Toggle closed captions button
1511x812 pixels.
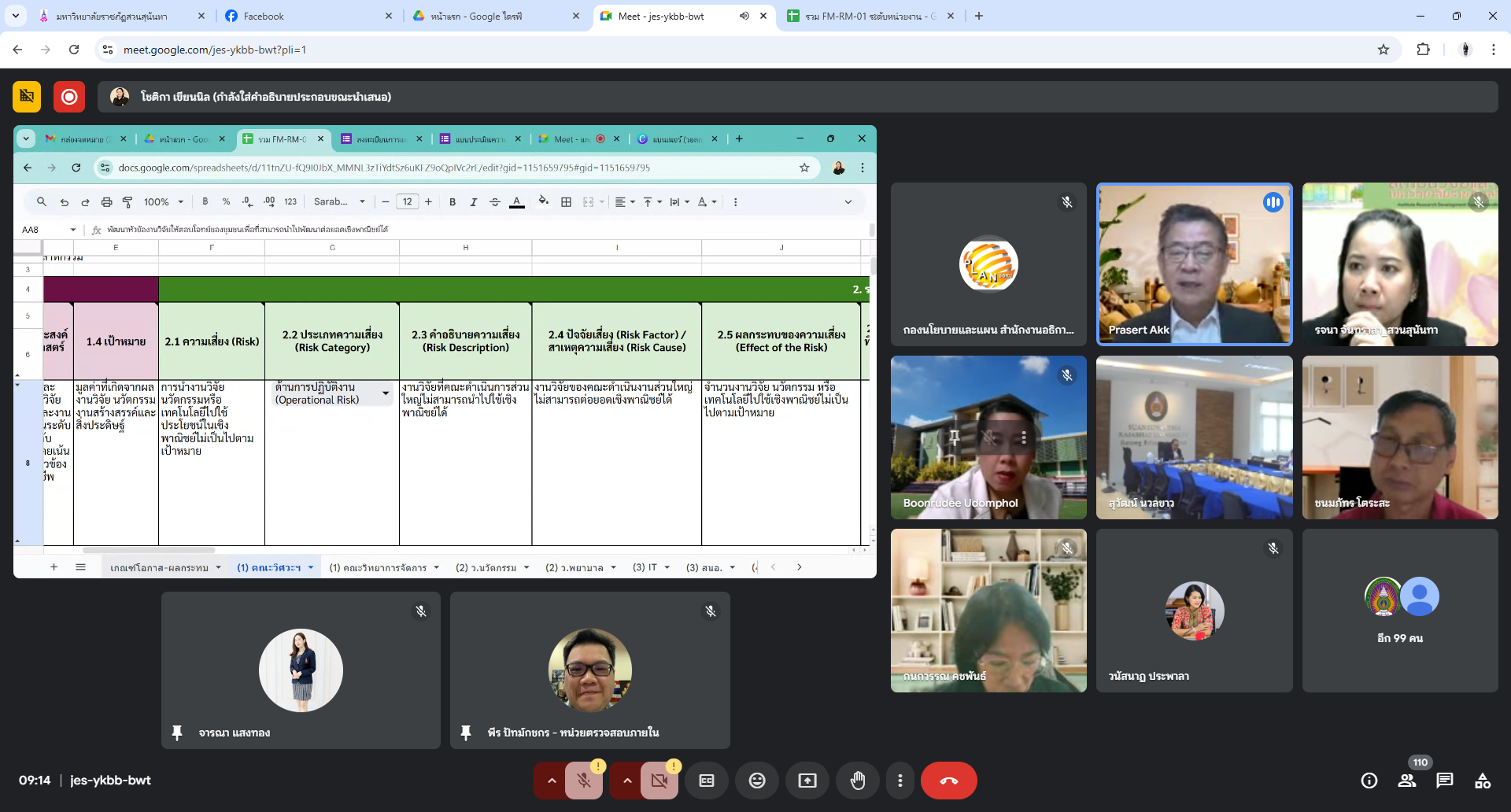click(x=706, y=781)
